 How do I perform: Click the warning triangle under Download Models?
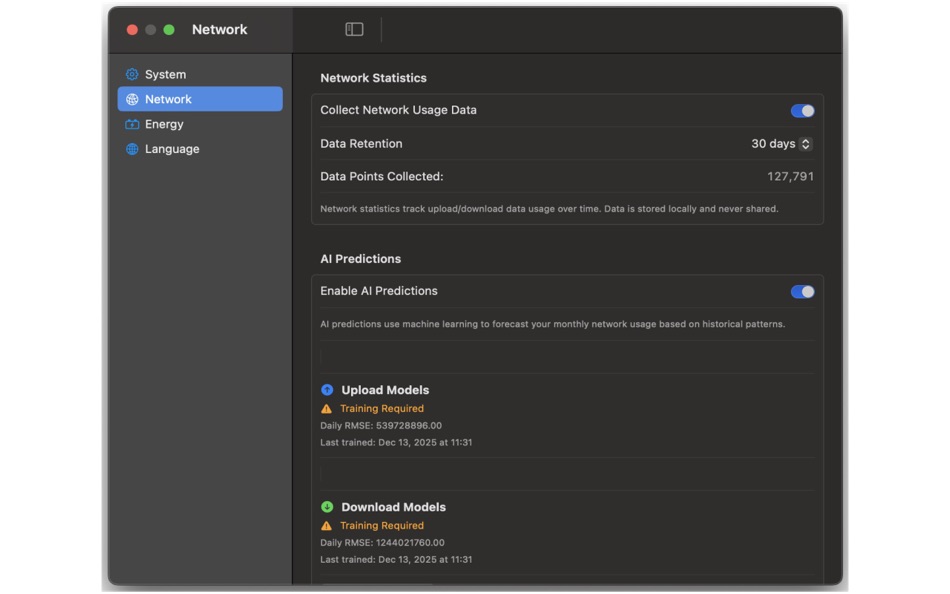(x=325, y=525)
